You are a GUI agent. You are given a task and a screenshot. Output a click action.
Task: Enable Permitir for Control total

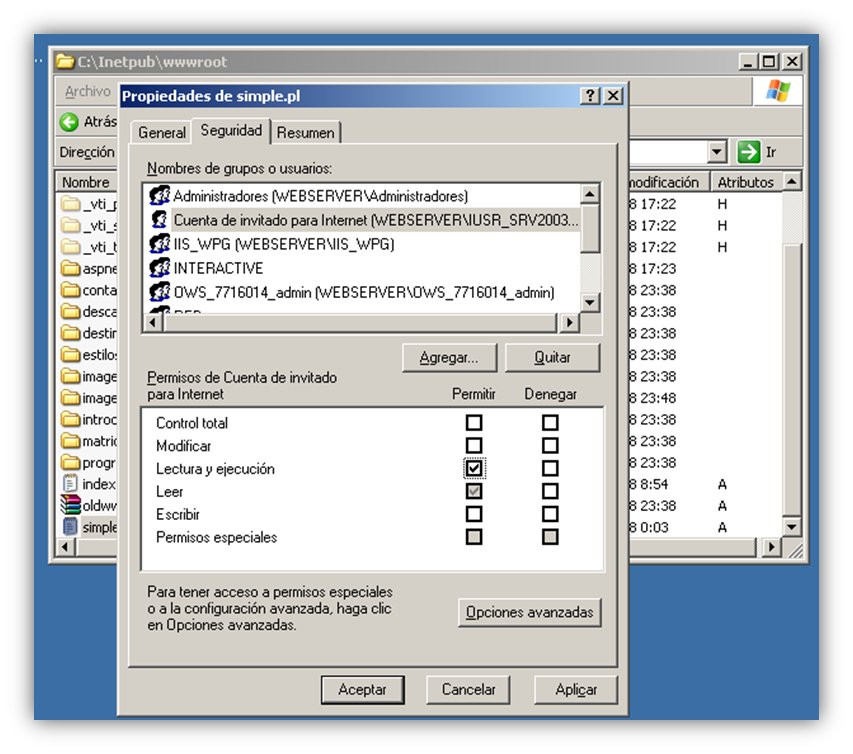tap(474, 423)
